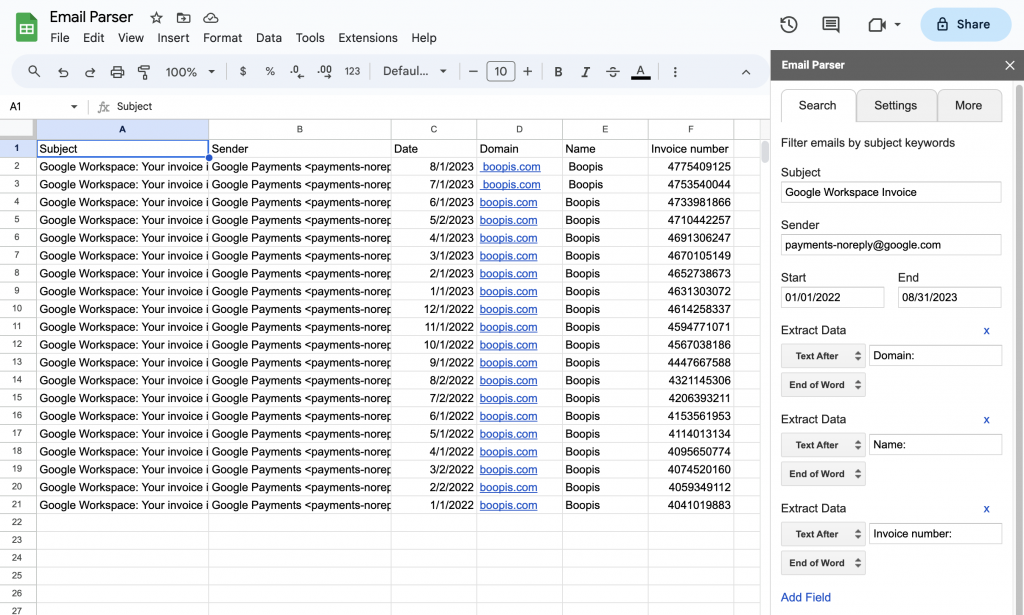This screenshot has width=1024, height=615.
Task: Change Text After dropdown for Name field
Action: (x=823, y=445)
